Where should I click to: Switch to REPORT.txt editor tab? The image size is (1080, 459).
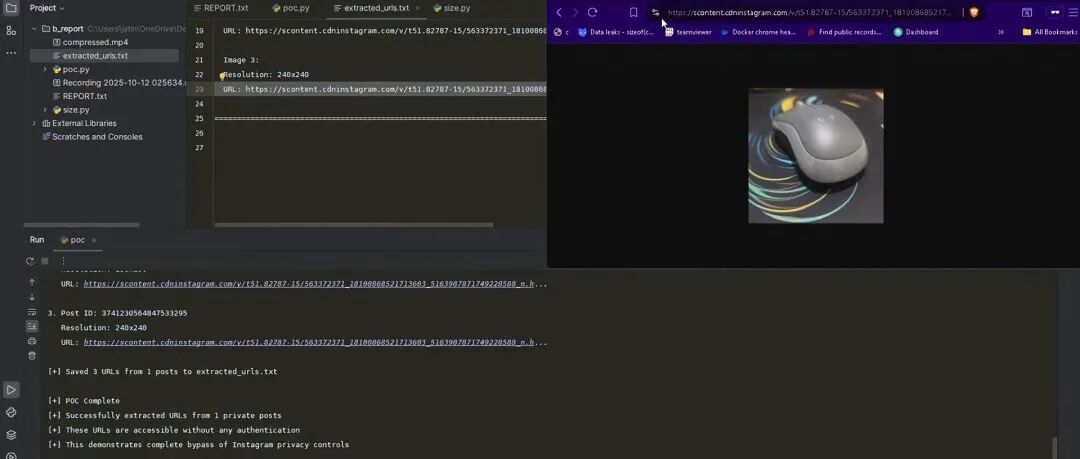coord(220,8)
